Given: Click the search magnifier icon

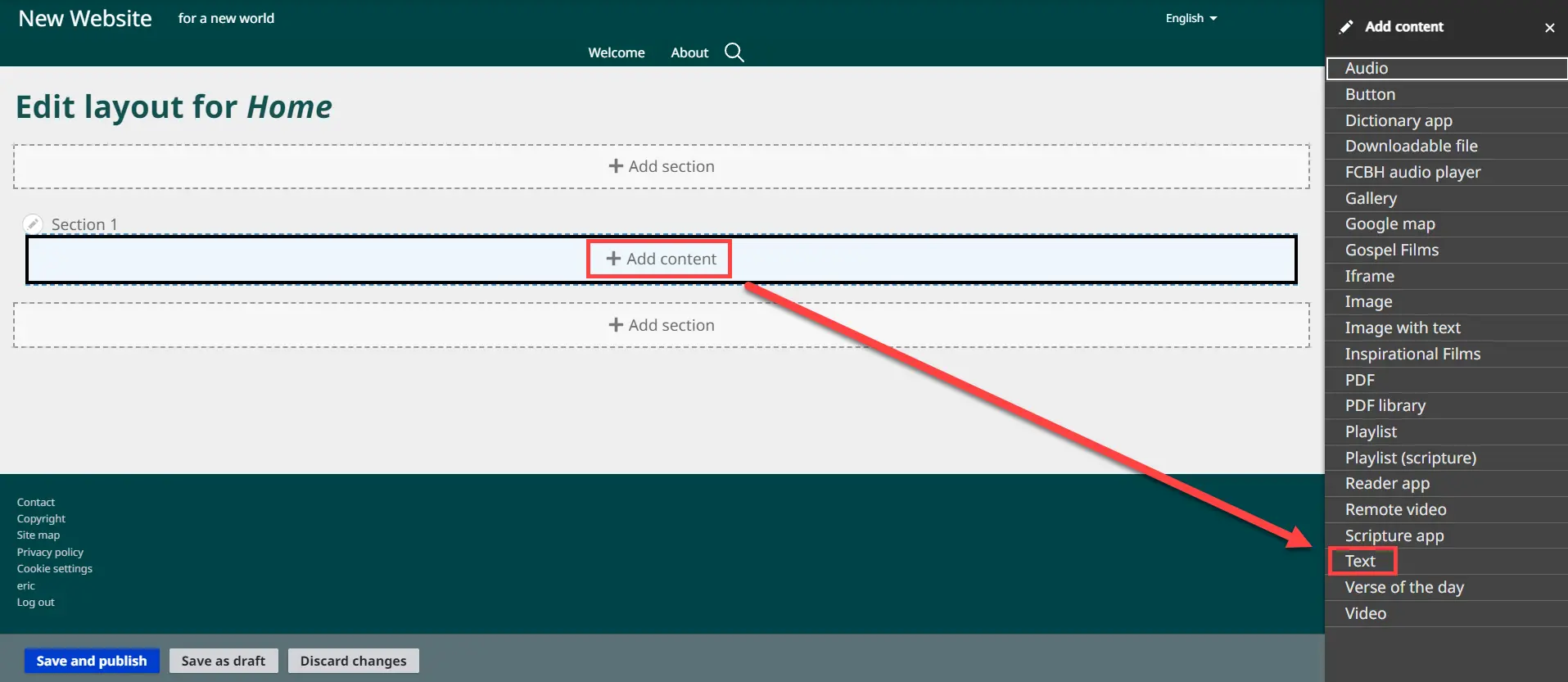Looking at the screenshot, I should coord(734,52).
